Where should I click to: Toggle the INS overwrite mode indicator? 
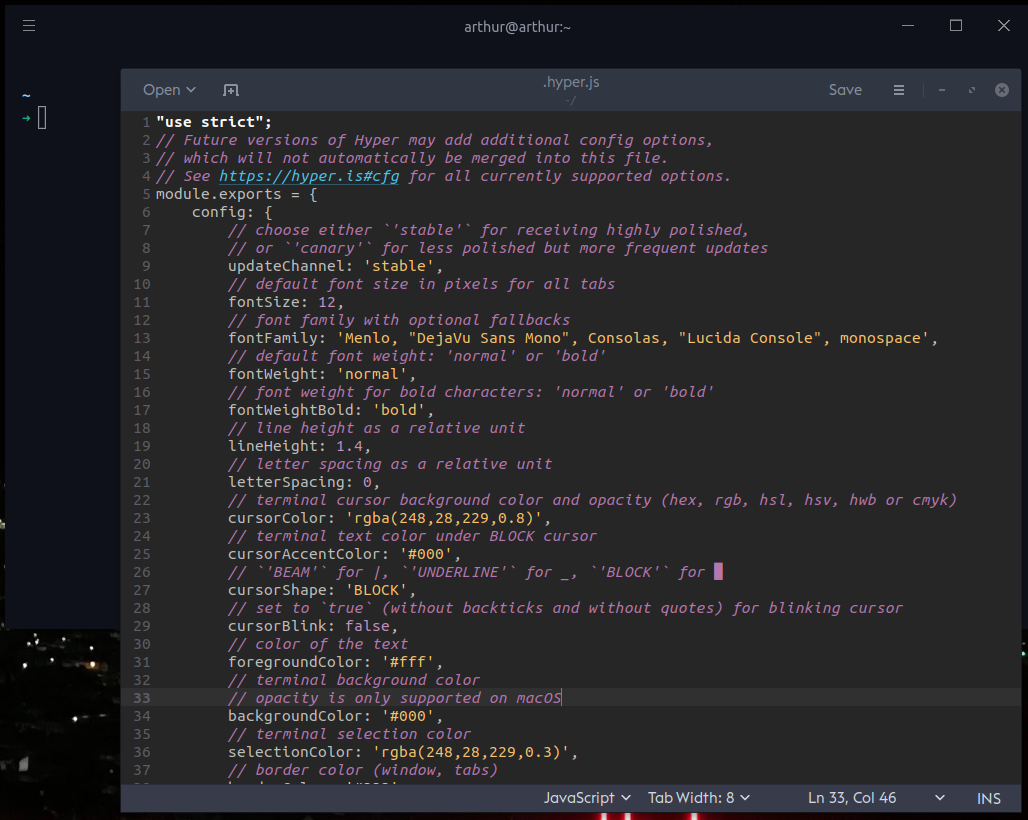[x=988, y=798]
